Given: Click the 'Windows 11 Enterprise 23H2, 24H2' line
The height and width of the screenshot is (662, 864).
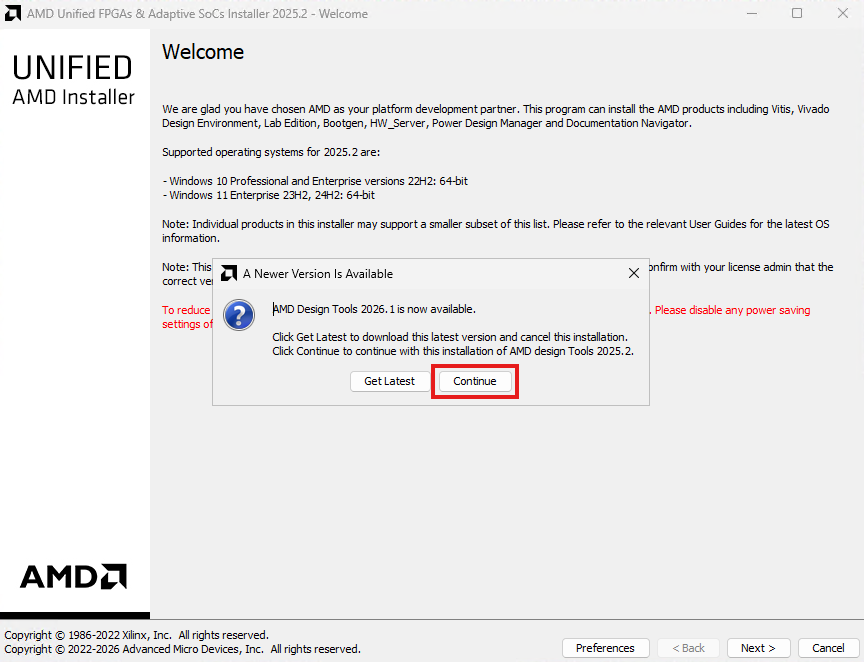Looking at the screenshot, I should coord(268,195).
